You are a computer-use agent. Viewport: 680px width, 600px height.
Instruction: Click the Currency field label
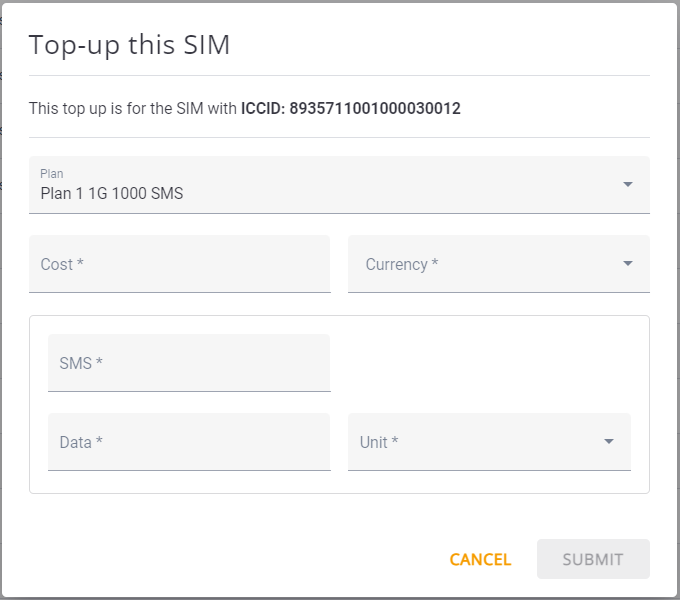pos(402,264)
